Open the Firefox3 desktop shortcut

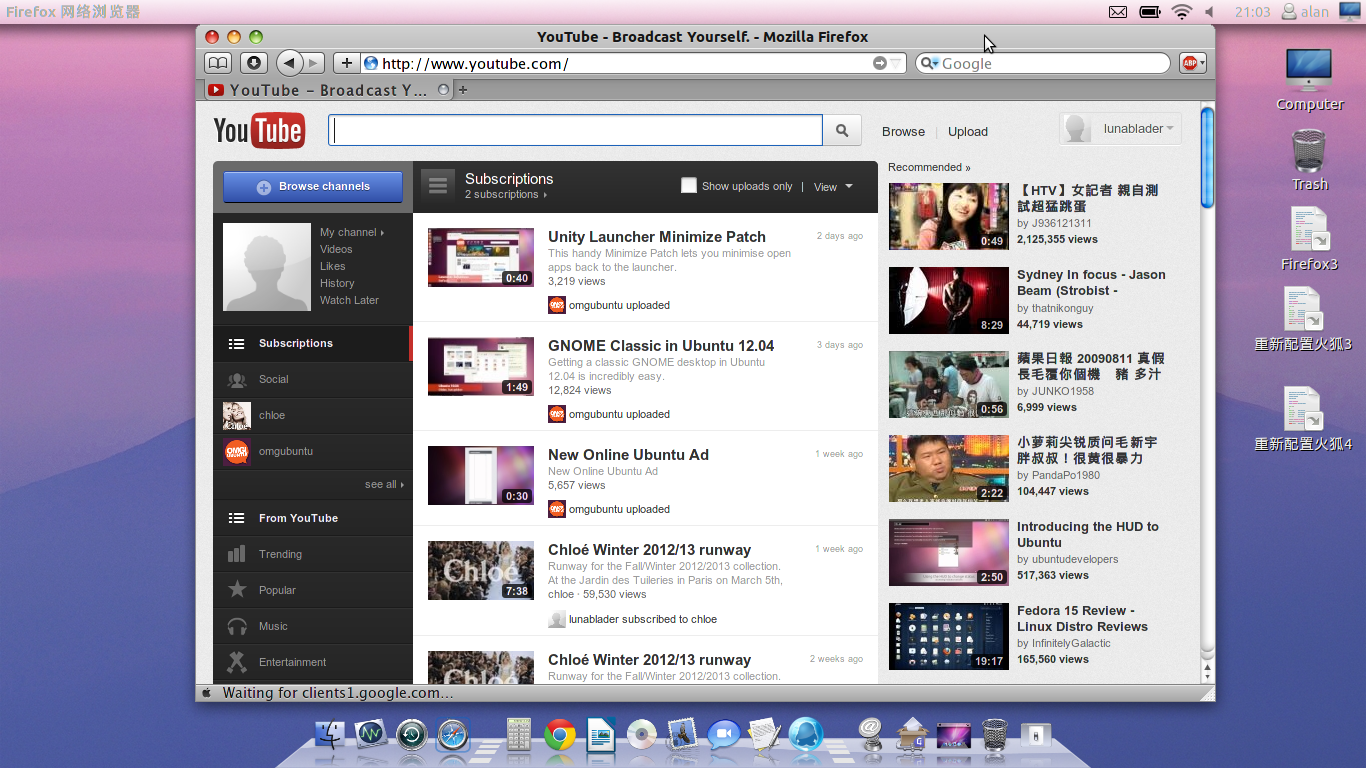(1309, 238)
